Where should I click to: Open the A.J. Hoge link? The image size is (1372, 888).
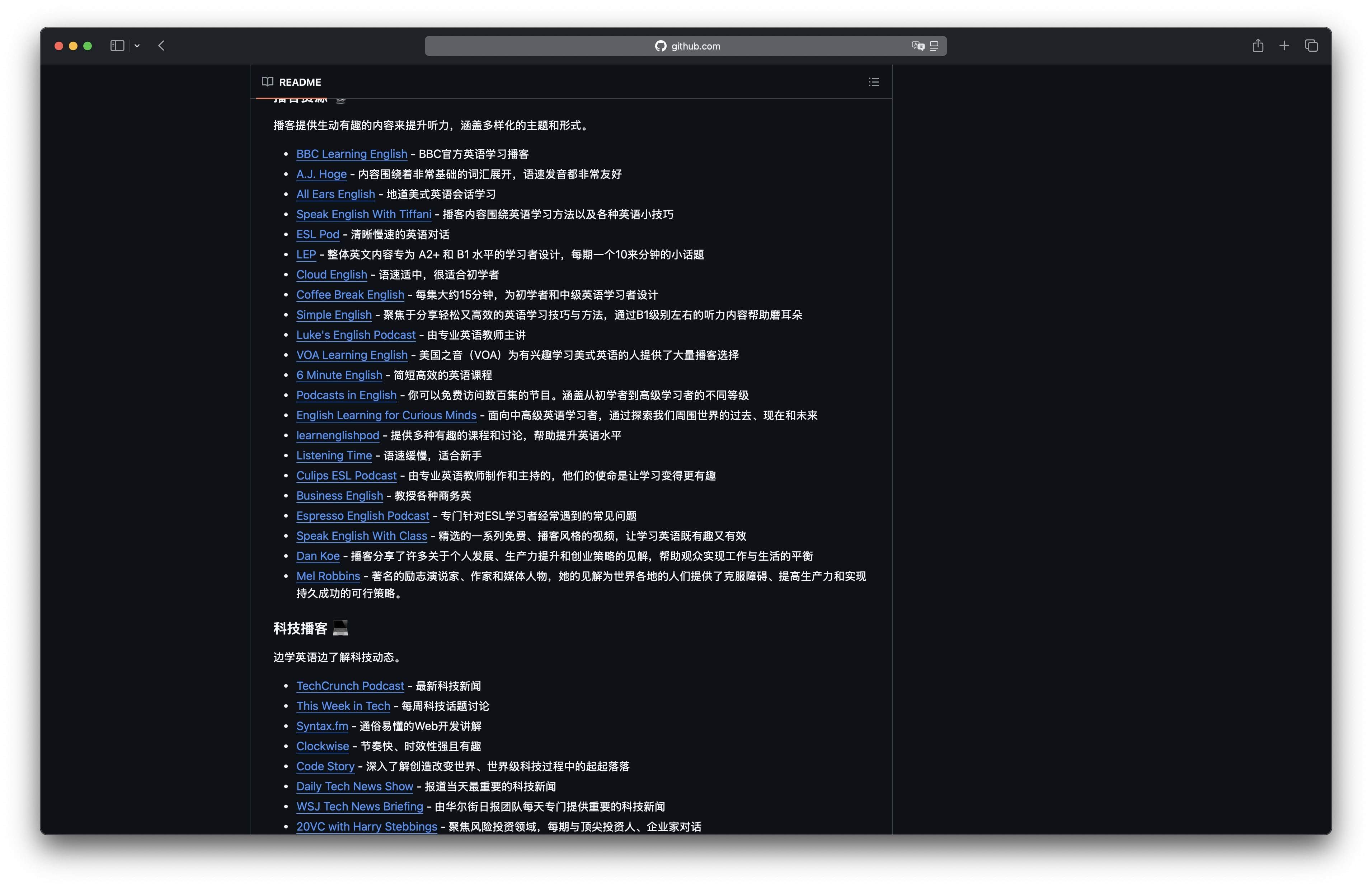(x=321, y=174)
